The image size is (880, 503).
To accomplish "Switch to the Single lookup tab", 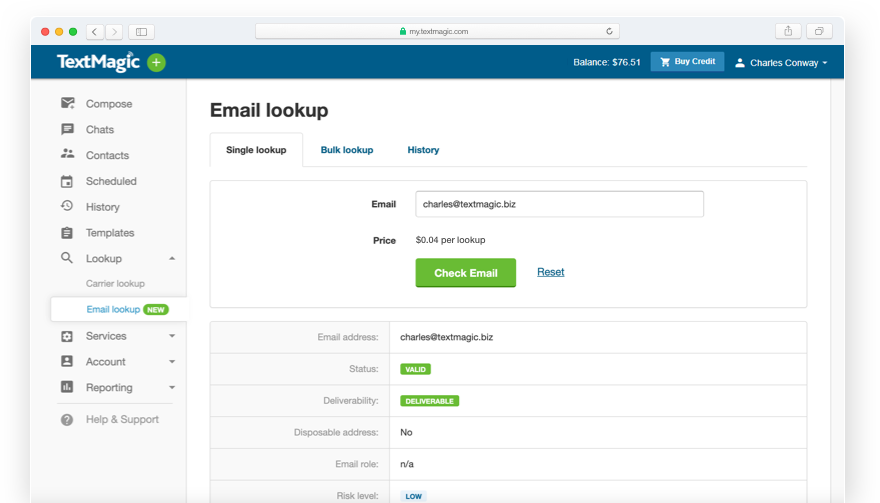I will pos(256,150).
